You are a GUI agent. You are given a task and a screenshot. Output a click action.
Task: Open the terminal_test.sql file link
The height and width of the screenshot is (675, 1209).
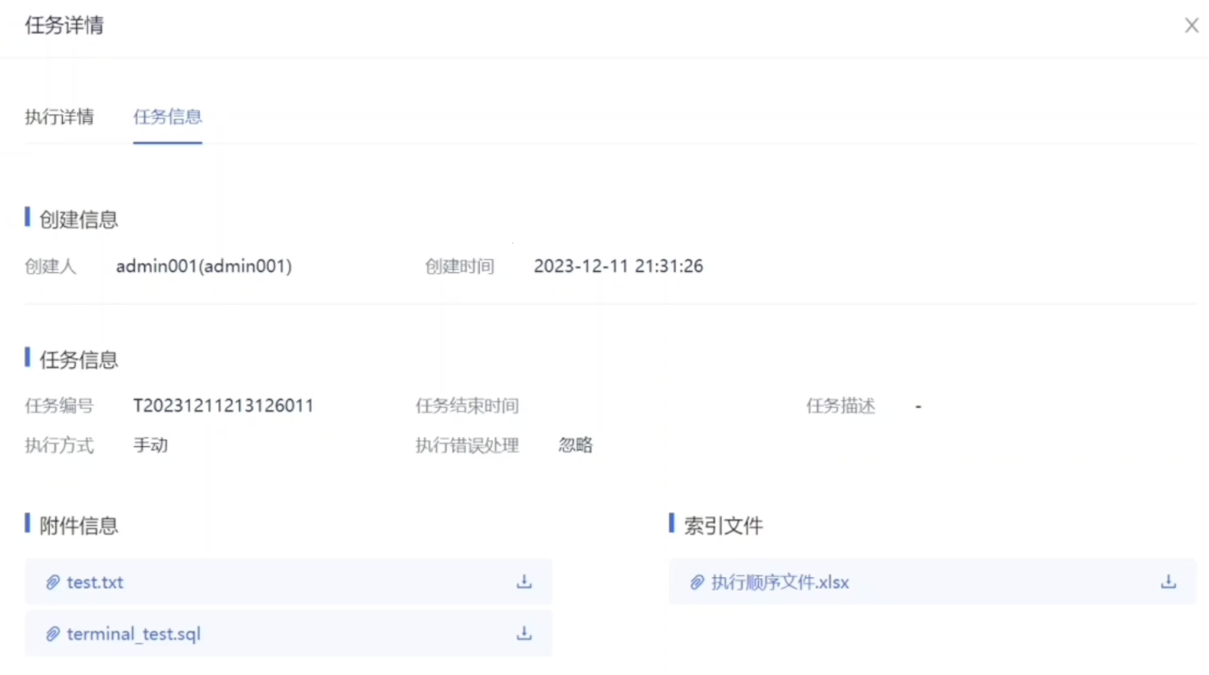(134, 634)
